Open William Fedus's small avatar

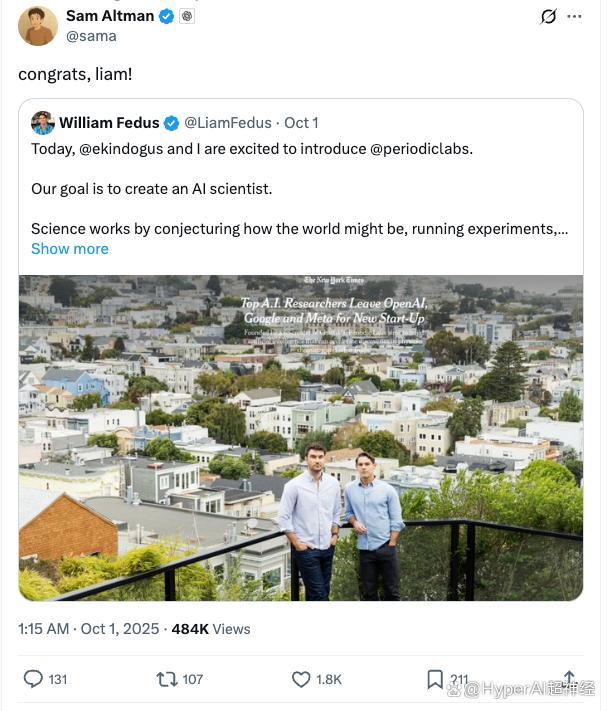pos(43,123)
